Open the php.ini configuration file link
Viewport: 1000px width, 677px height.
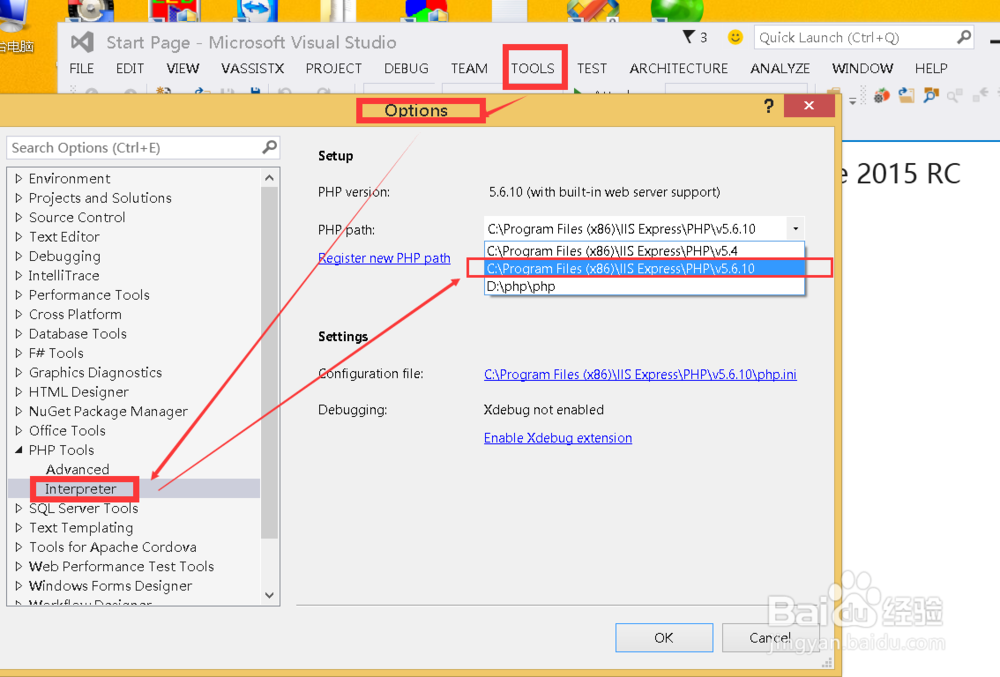pyautogui.click(x=640, y=374)
